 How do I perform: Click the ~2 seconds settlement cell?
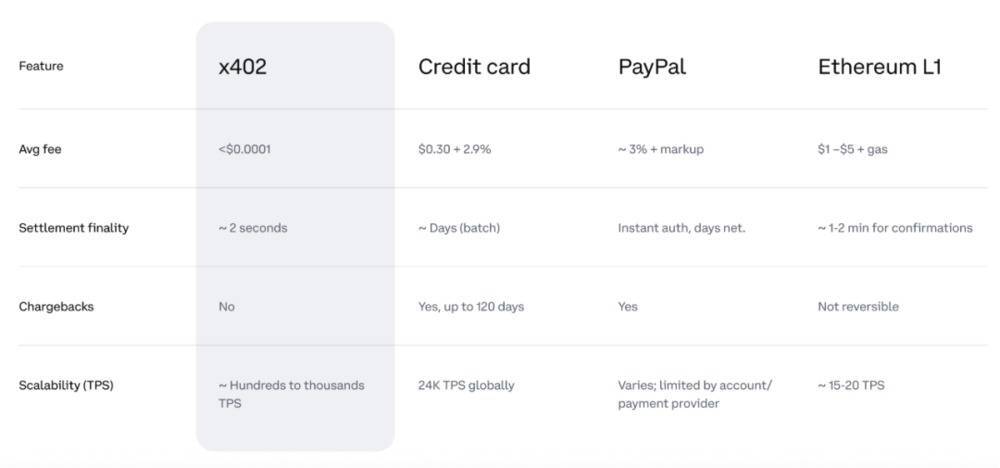253,228
